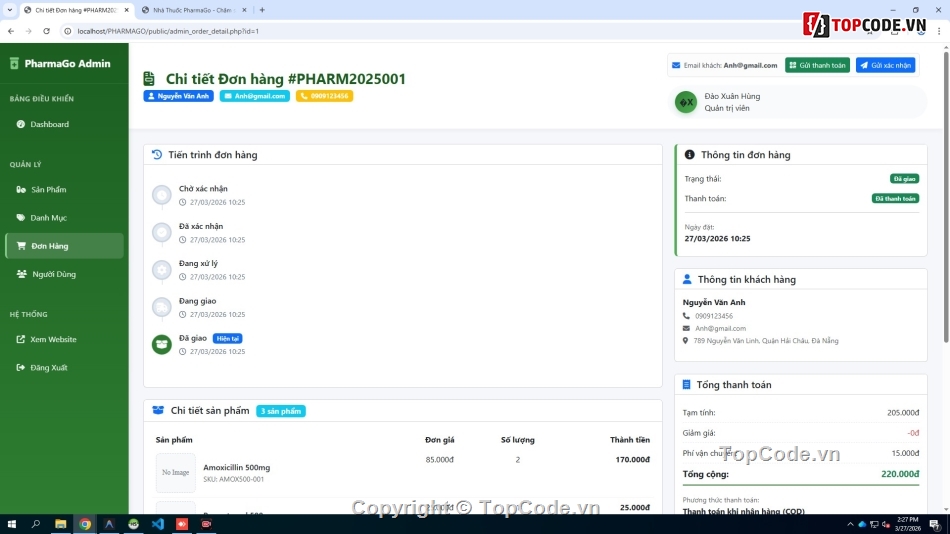Switch to Nhà Thuốc PharmaGo browser tab

tap(194, 10)
